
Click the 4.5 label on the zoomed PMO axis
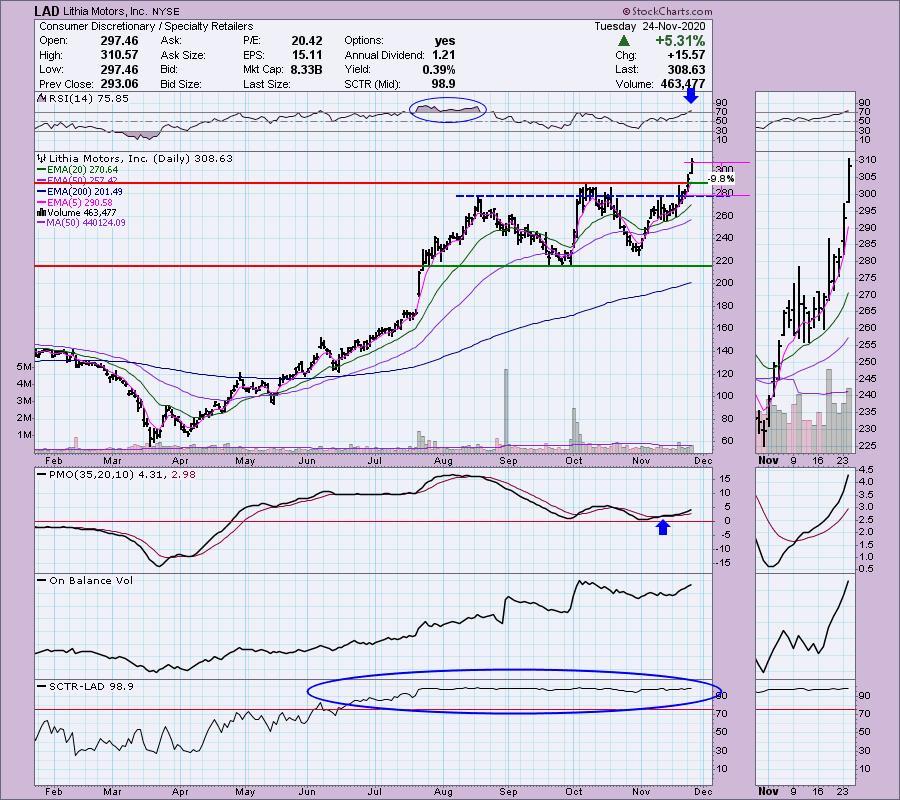pos(866,469)
